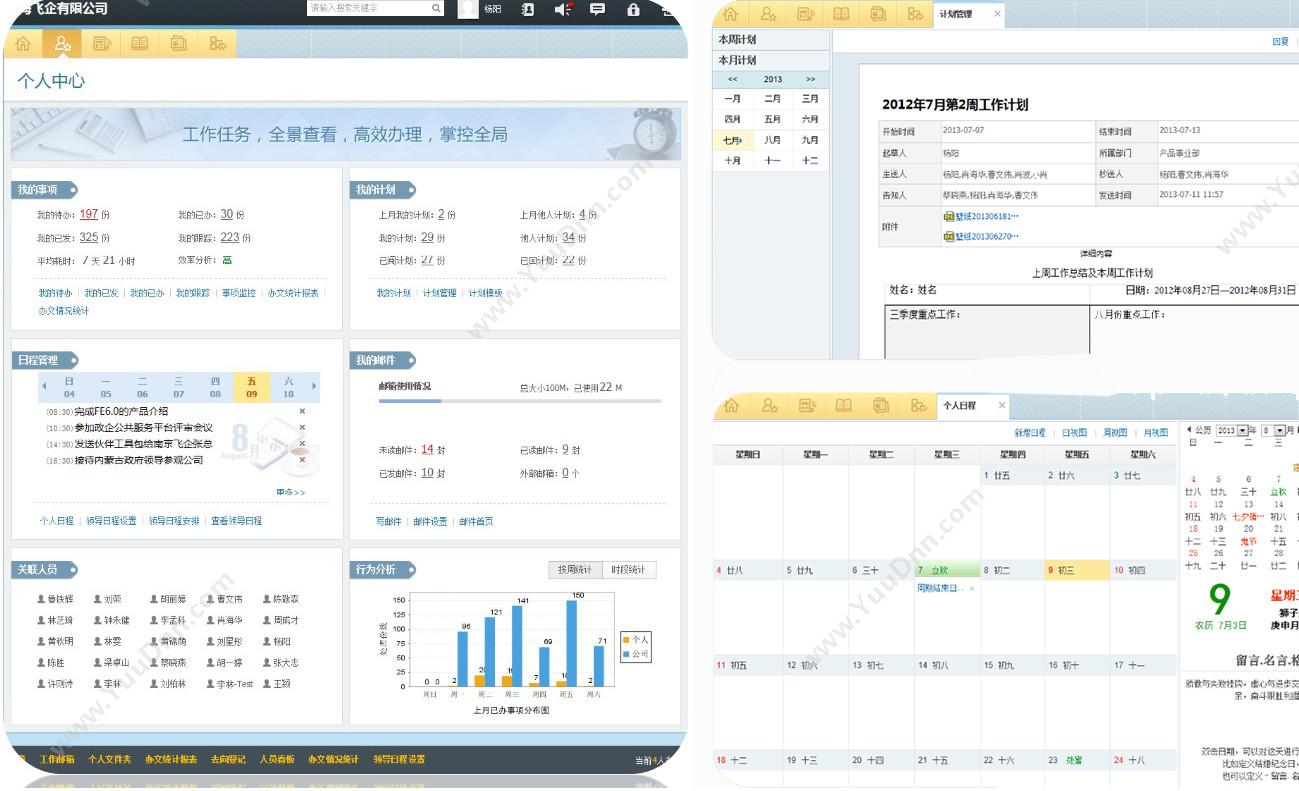Delete the 完成FE6.0的产品介绍 schedule entry
Image resolution: width=1299 pixels, height=791 pixels.
[x=302, y=411]
